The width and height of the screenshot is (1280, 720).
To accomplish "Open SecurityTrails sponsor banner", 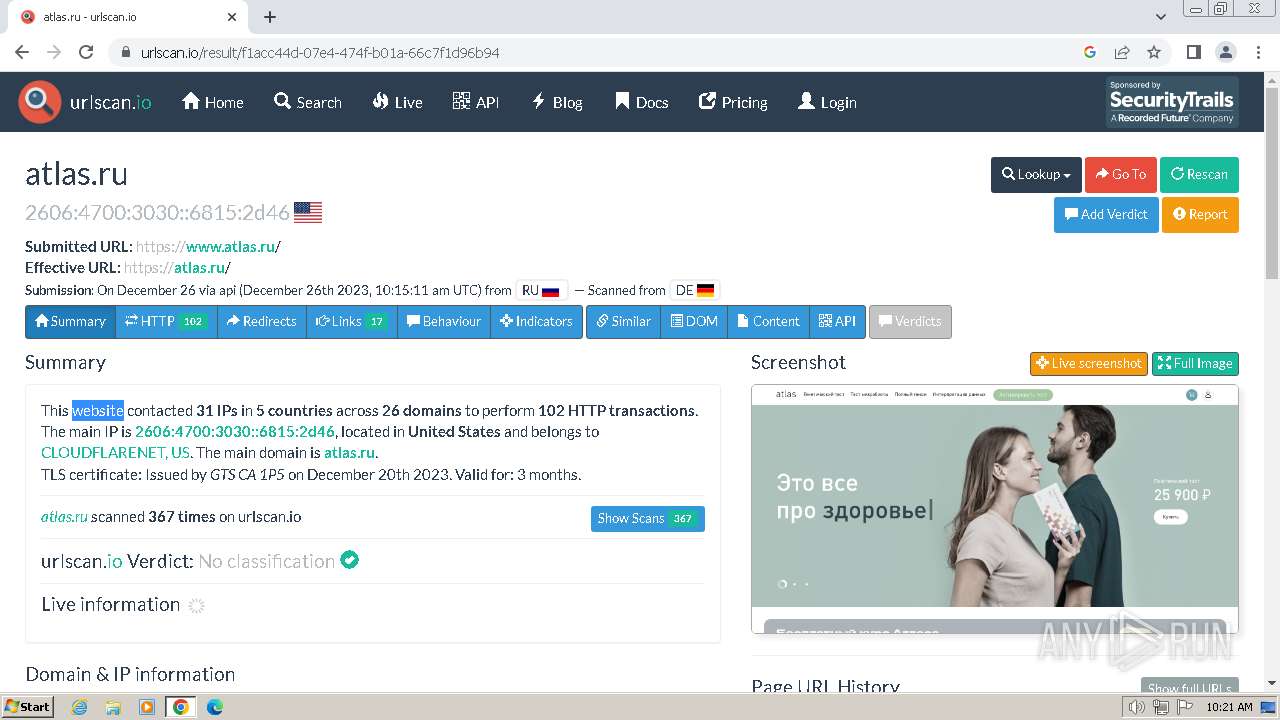I will point(1172,102).
